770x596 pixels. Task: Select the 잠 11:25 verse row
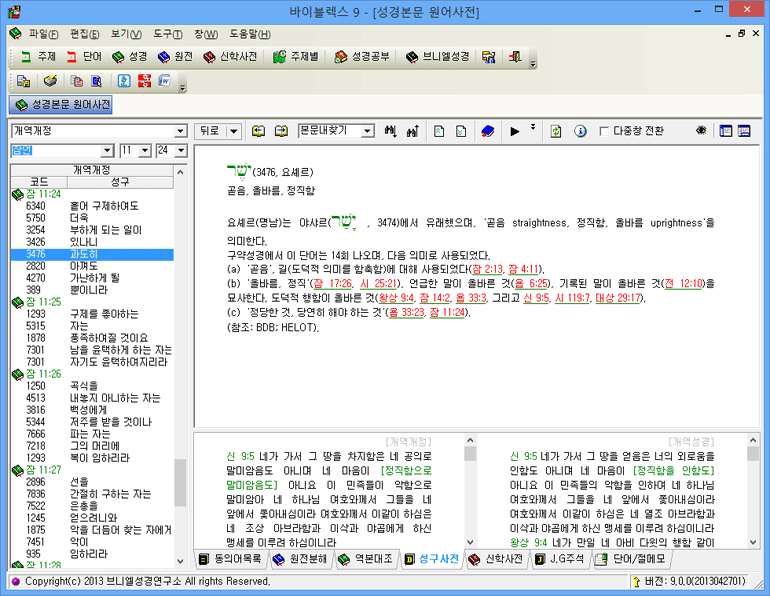[92, 302]
